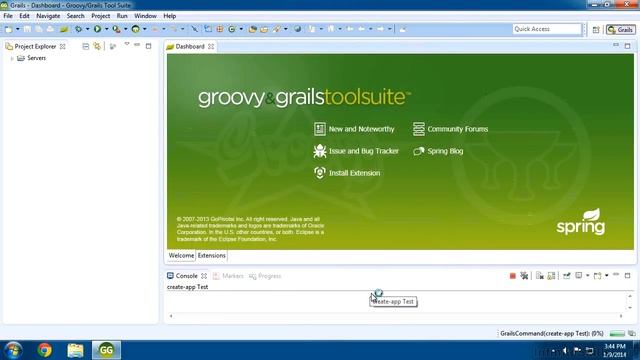Click Collapse All in Project Explorer
640x360 pixels.
point(86,47)
